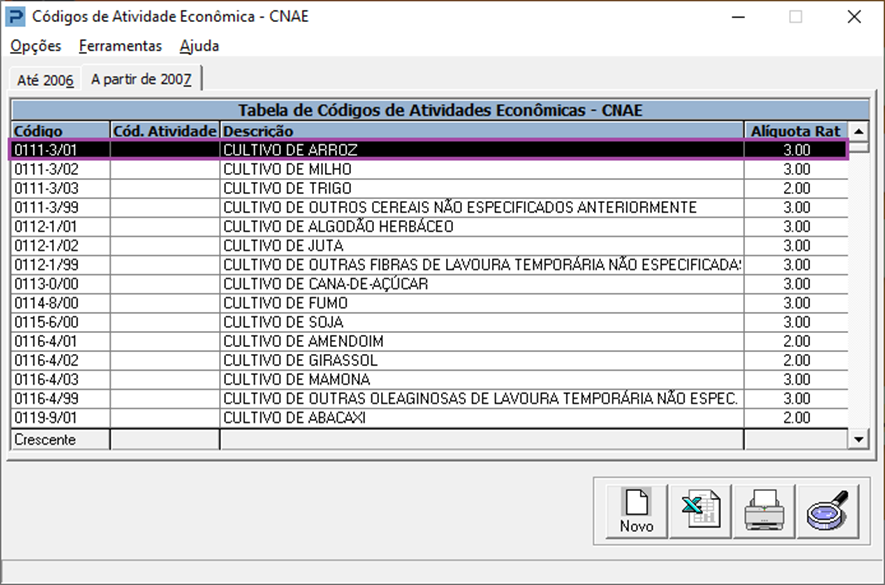
Task: Select row CULTIVO DE SOJA
Action: [x=429, y=322]
